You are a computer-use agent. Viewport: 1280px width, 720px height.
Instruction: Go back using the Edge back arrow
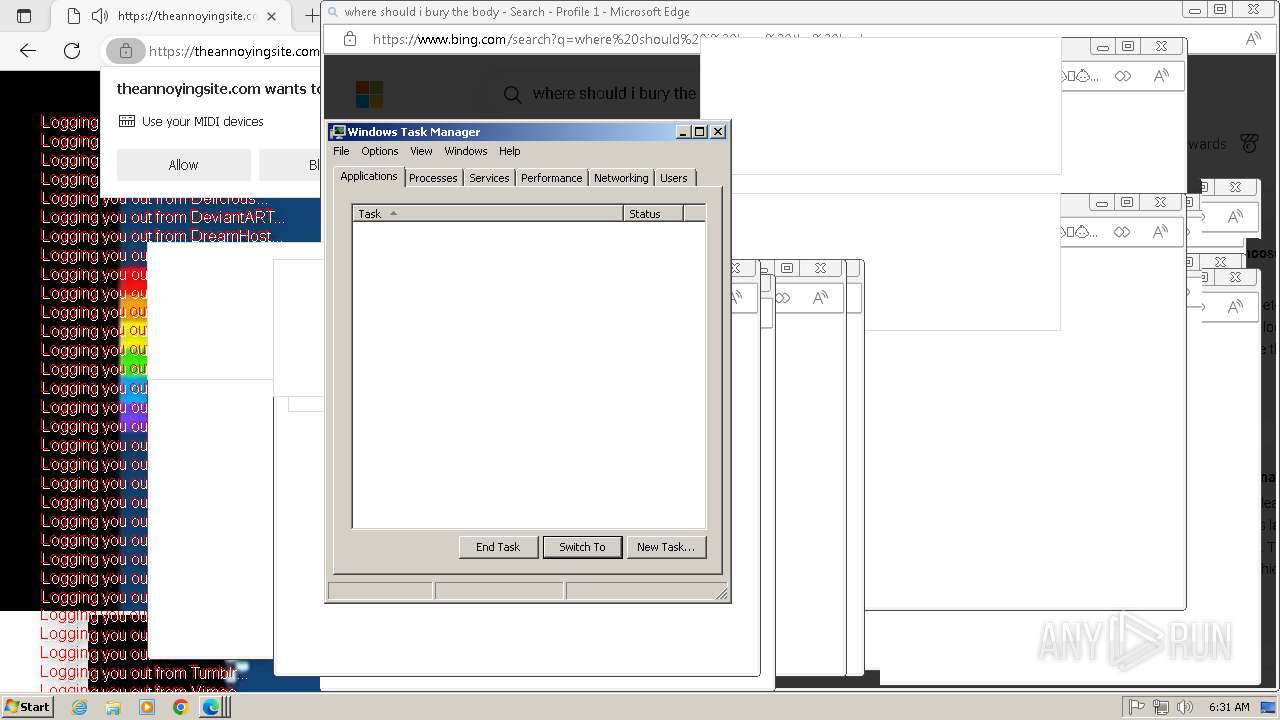pyautogui.click(x=28, y=51)
